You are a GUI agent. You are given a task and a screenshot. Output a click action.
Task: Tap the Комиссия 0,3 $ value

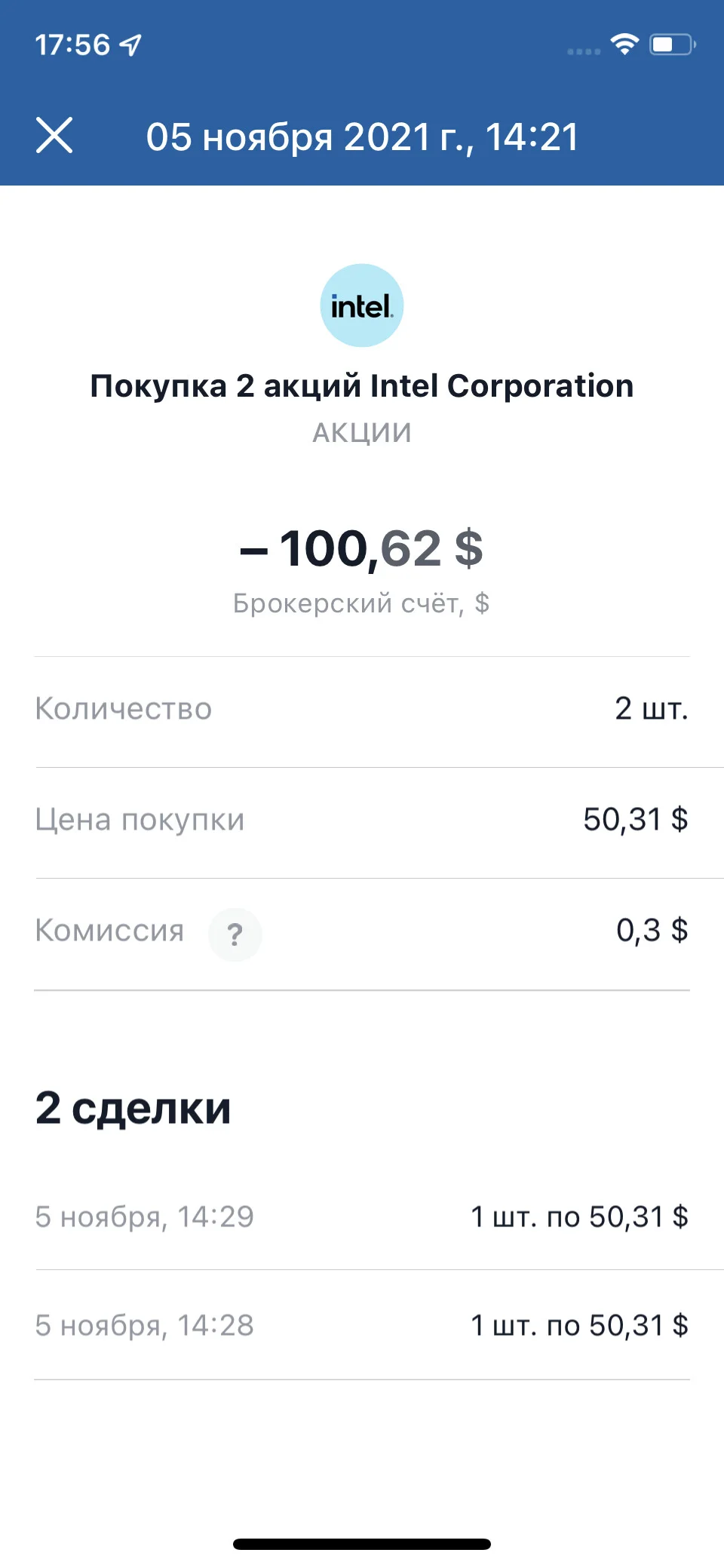[x=652, y=931]
